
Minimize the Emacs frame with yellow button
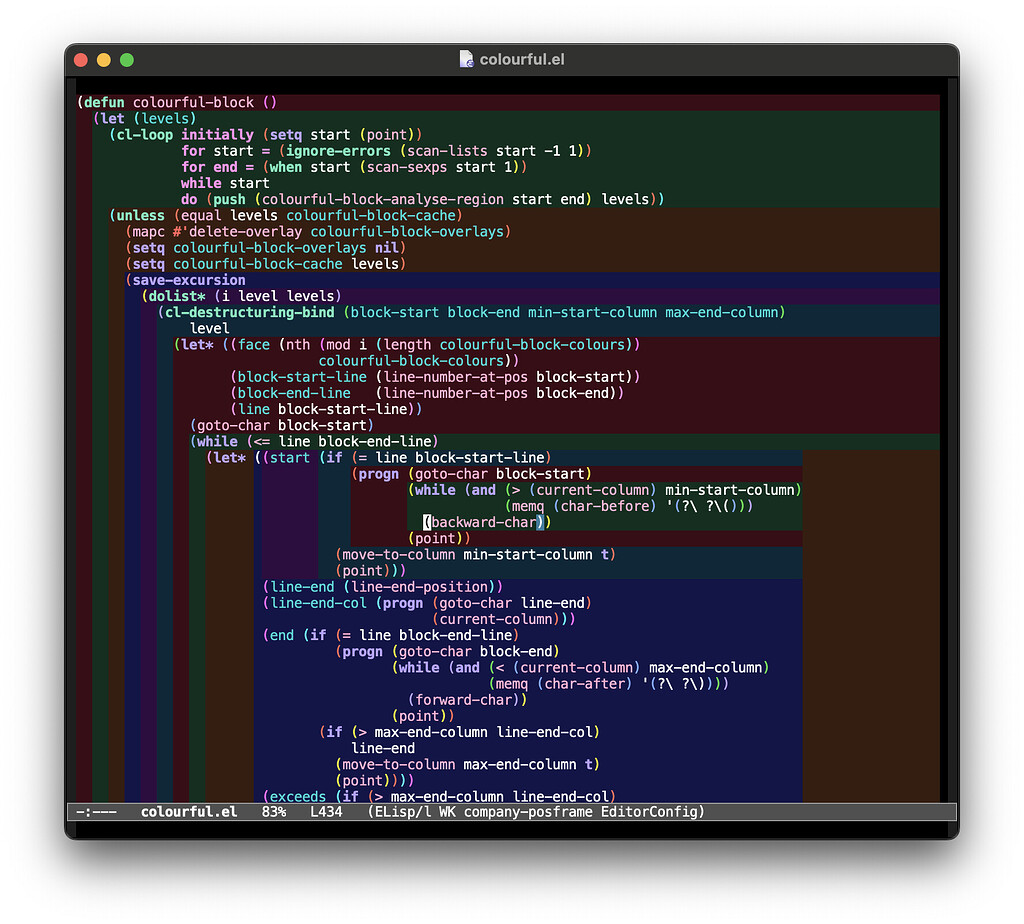[x=103, y=59]
